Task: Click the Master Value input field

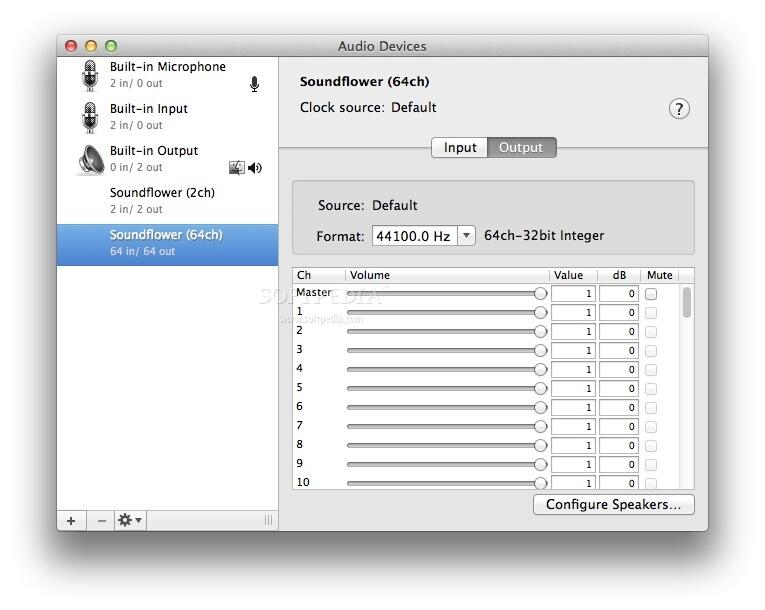Action: [x=573, y=294]
